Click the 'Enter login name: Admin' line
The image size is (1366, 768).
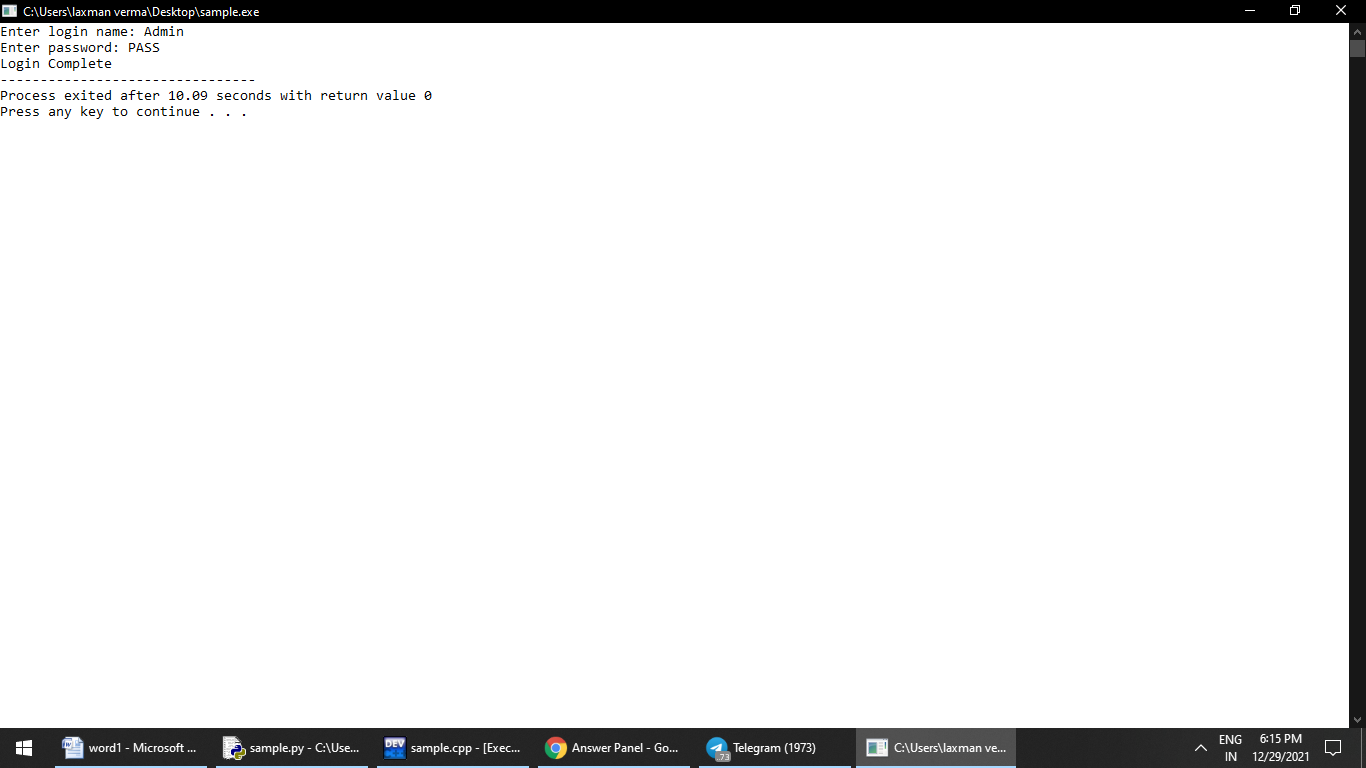tap(92, 31)
